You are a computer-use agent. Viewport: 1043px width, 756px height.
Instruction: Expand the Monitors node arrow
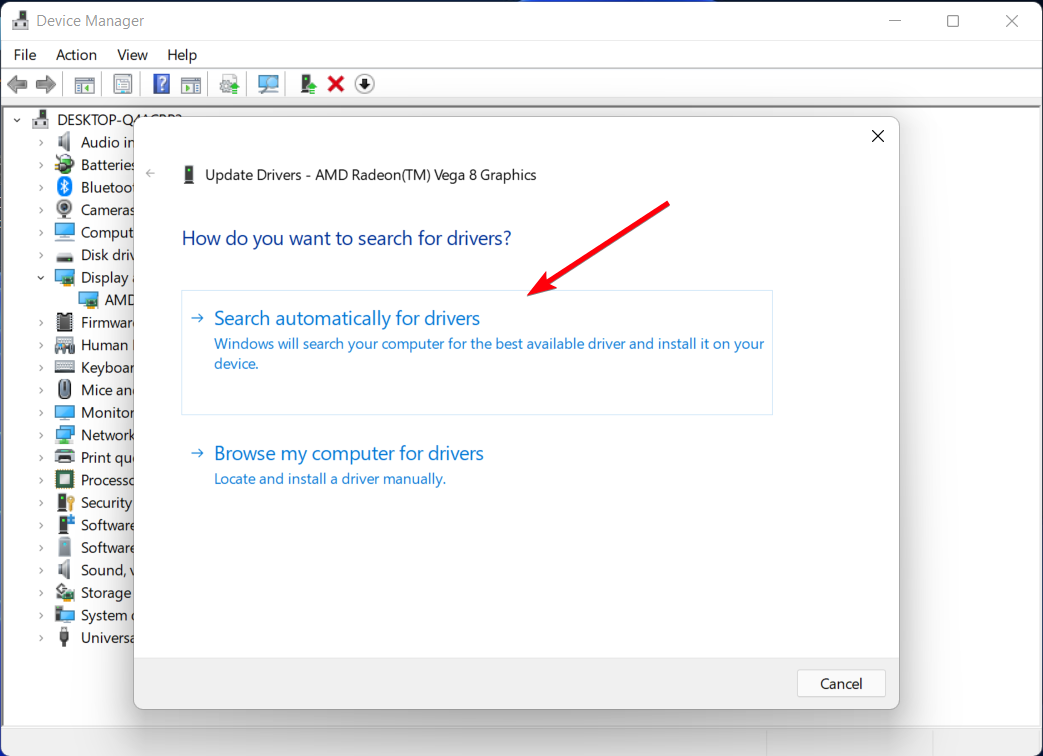pos(41,413)
